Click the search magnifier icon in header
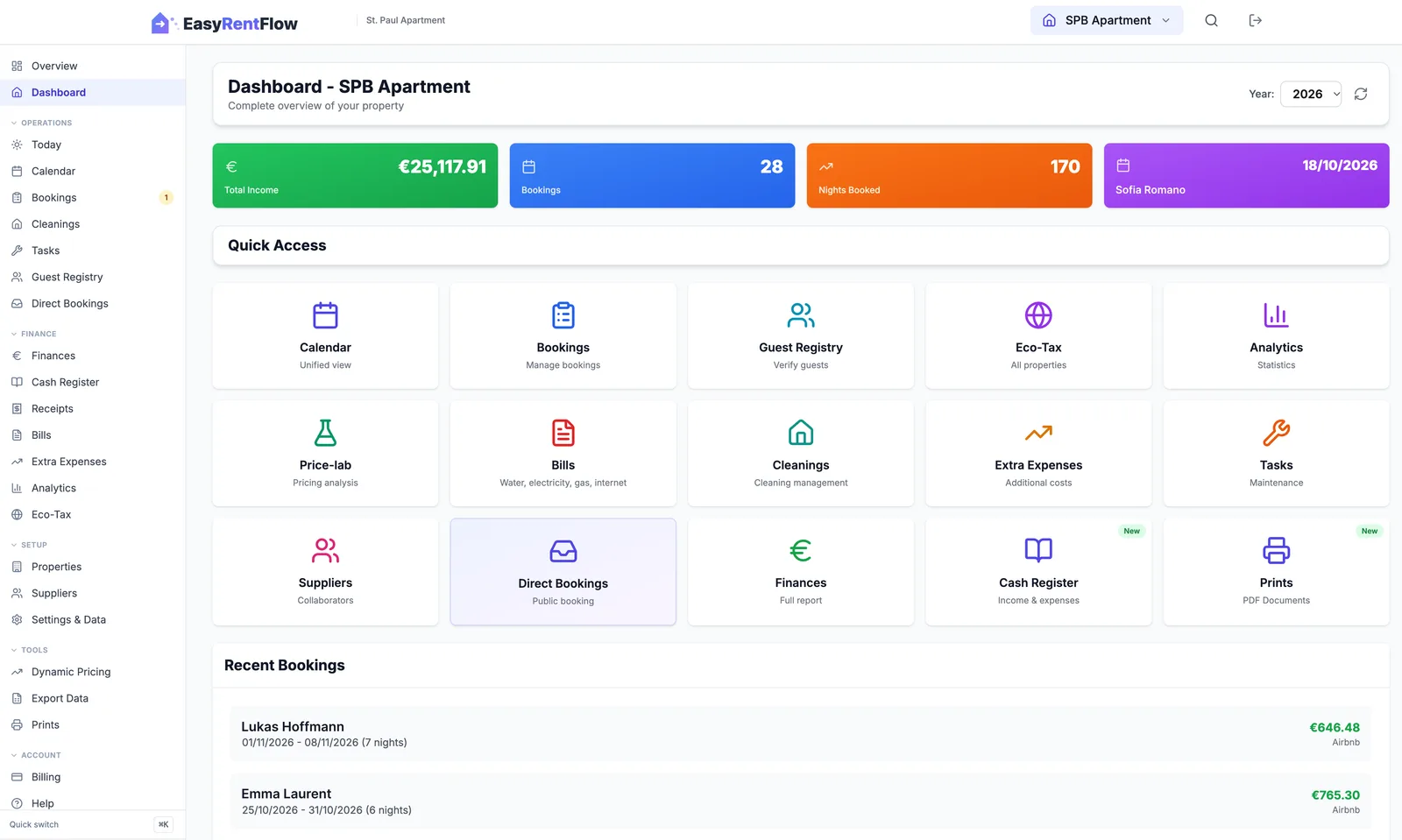Viewport: 1402px width, 840px height. (x=1211, y=20)
